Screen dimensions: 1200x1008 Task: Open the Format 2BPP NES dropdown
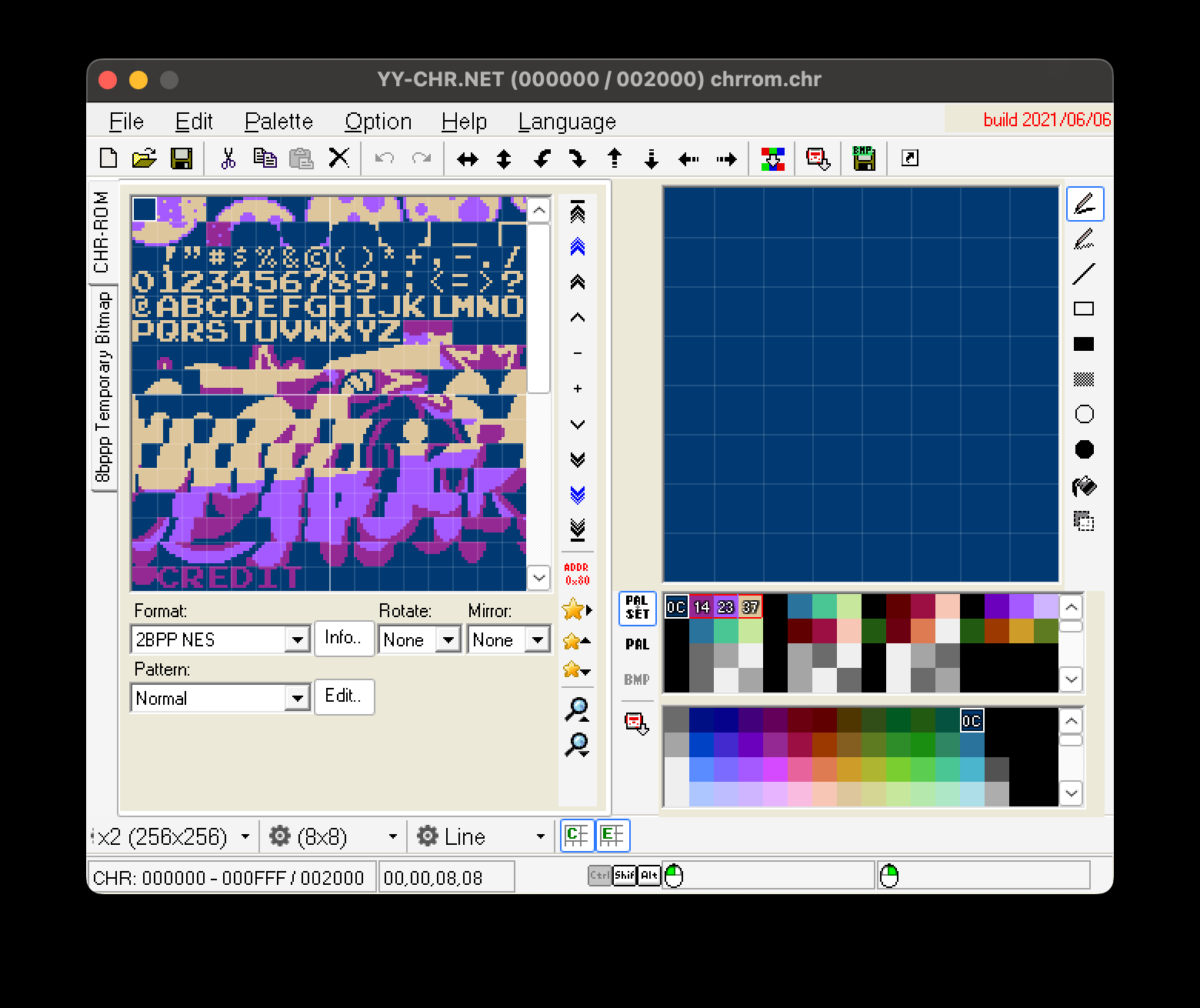pos(296,640)
